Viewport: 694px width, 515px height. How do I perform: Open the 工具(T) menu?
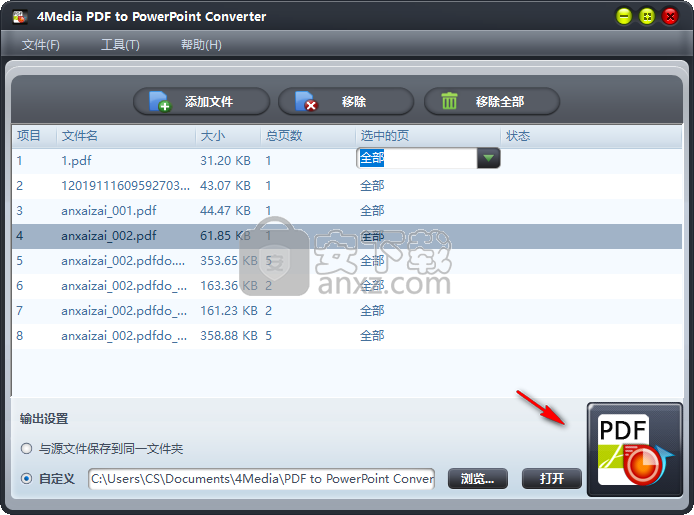(x=120, y=45)
